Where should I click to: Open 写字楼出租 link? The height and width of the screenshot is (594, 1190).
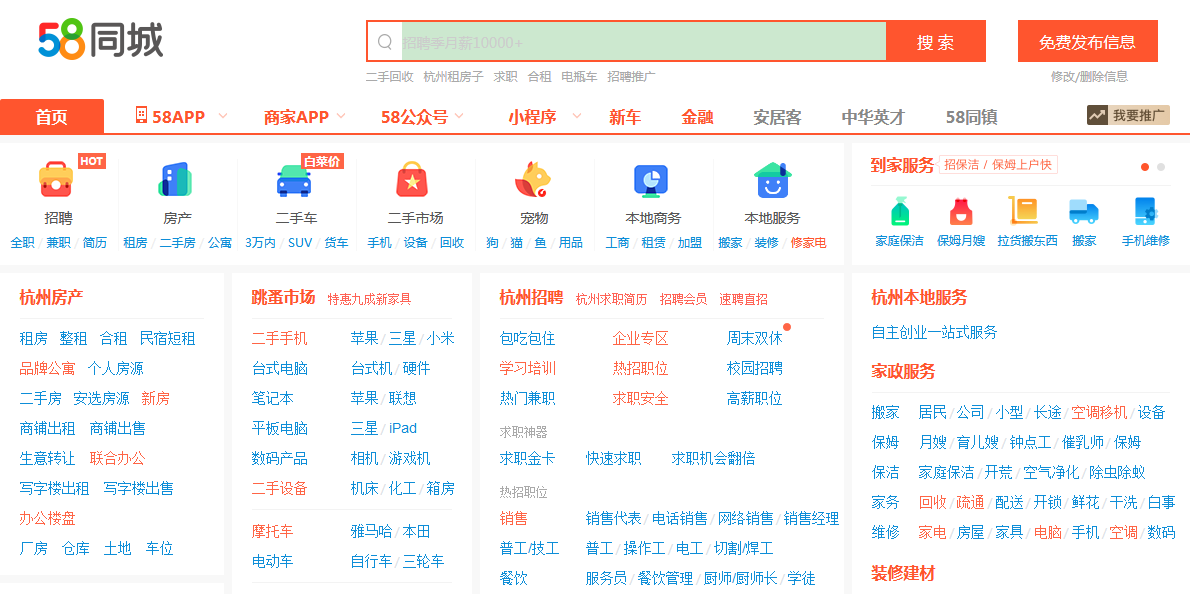pyautogui.click(x=55, y=489)
